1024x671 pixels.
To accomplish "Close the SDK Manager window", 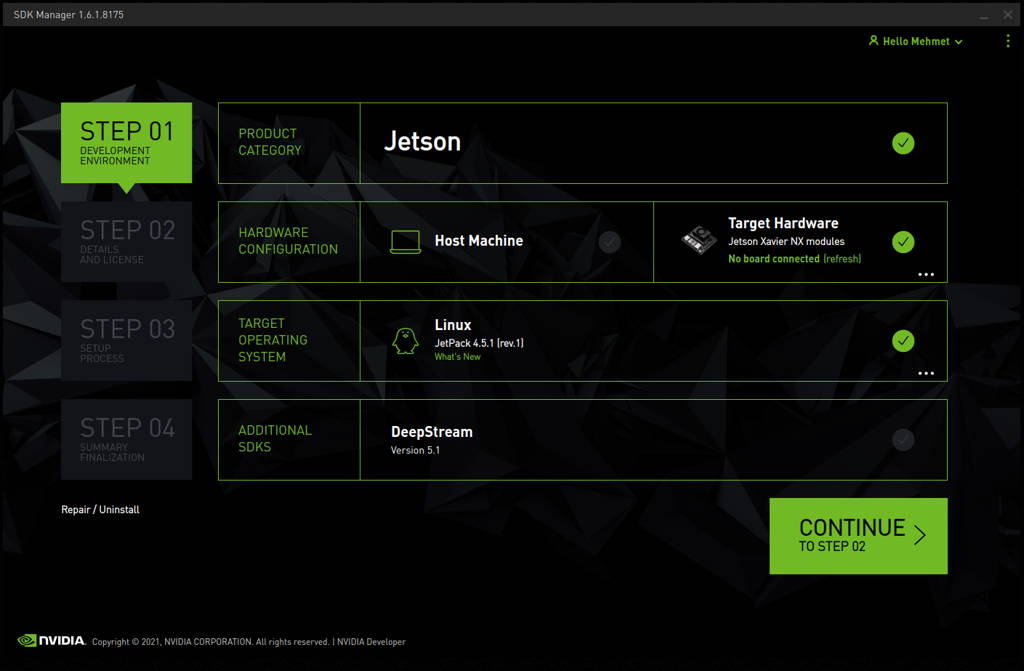I will (x=1008, y=14).
